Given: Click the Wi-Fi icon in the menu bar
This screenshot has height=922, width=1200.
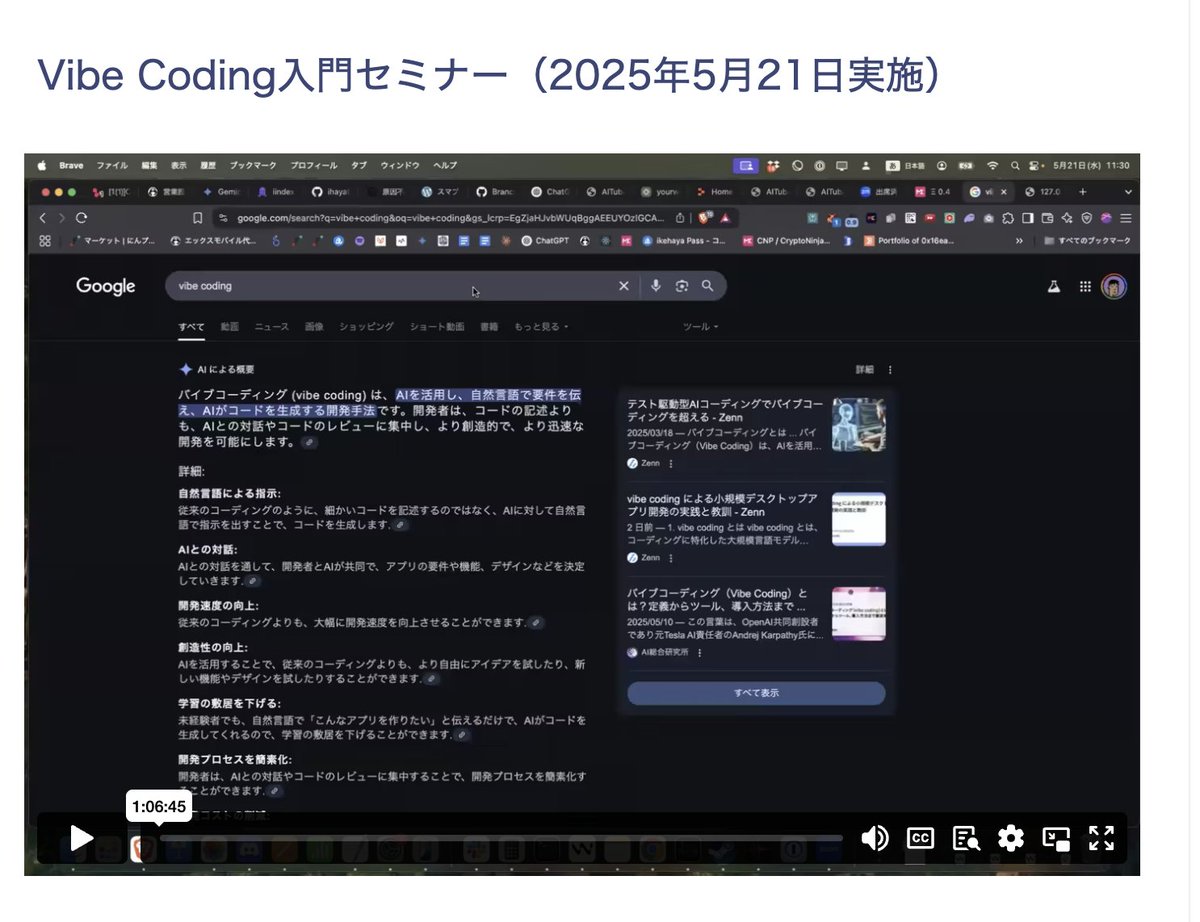Looking at the screenshot, I should [x=992, y=165].
